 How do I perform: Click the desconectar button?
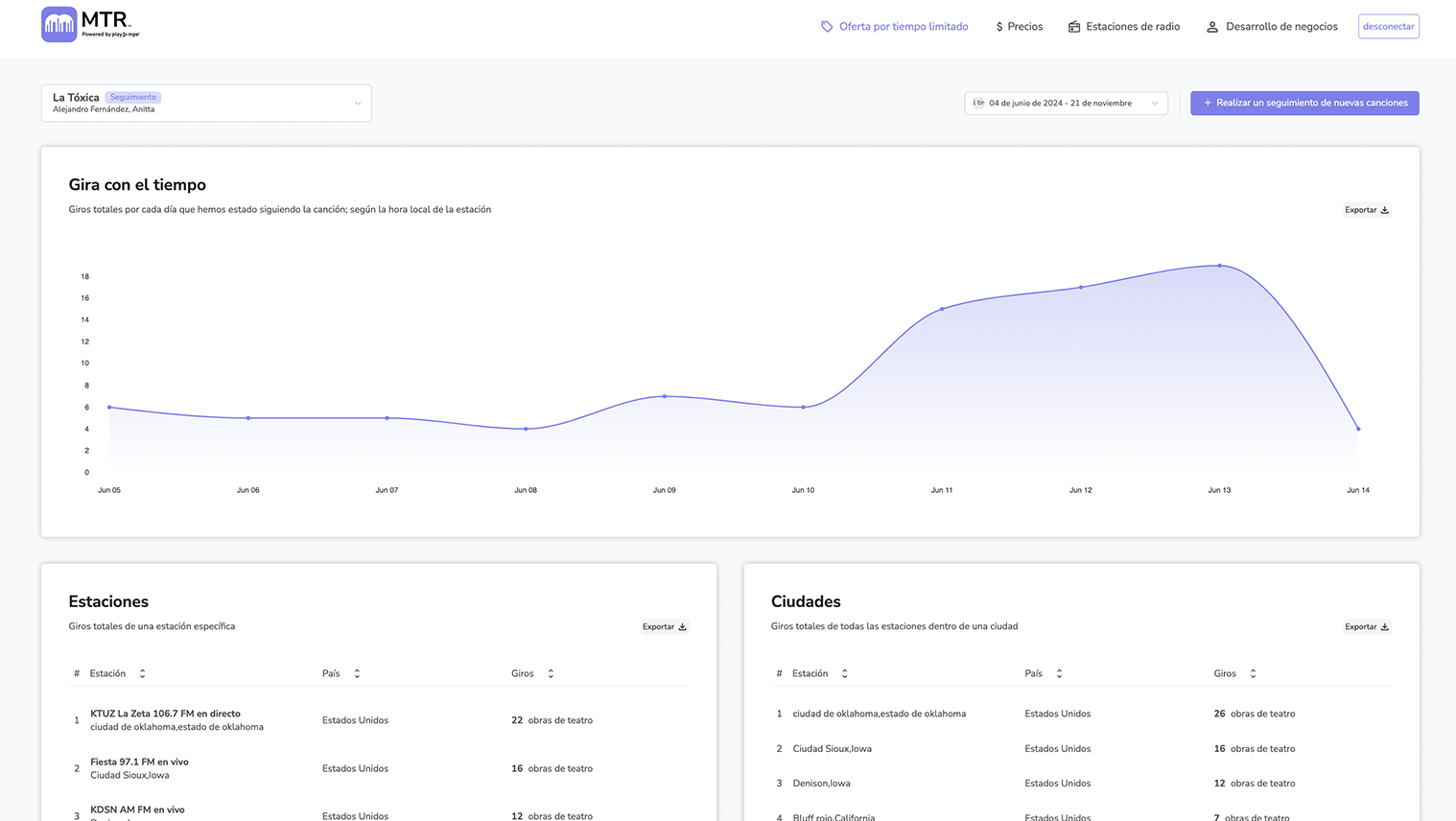(1388, 27)
